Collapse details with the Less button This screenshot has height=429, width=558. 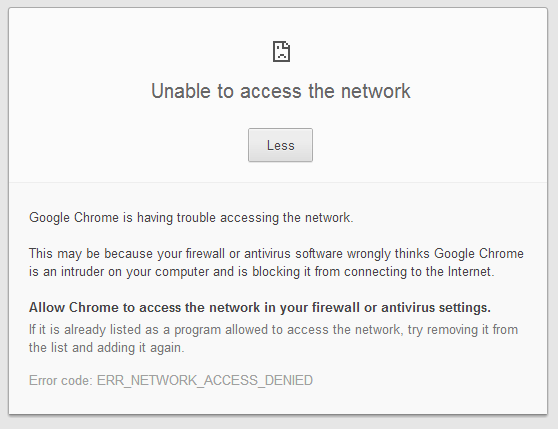click(x=280, y=145)
